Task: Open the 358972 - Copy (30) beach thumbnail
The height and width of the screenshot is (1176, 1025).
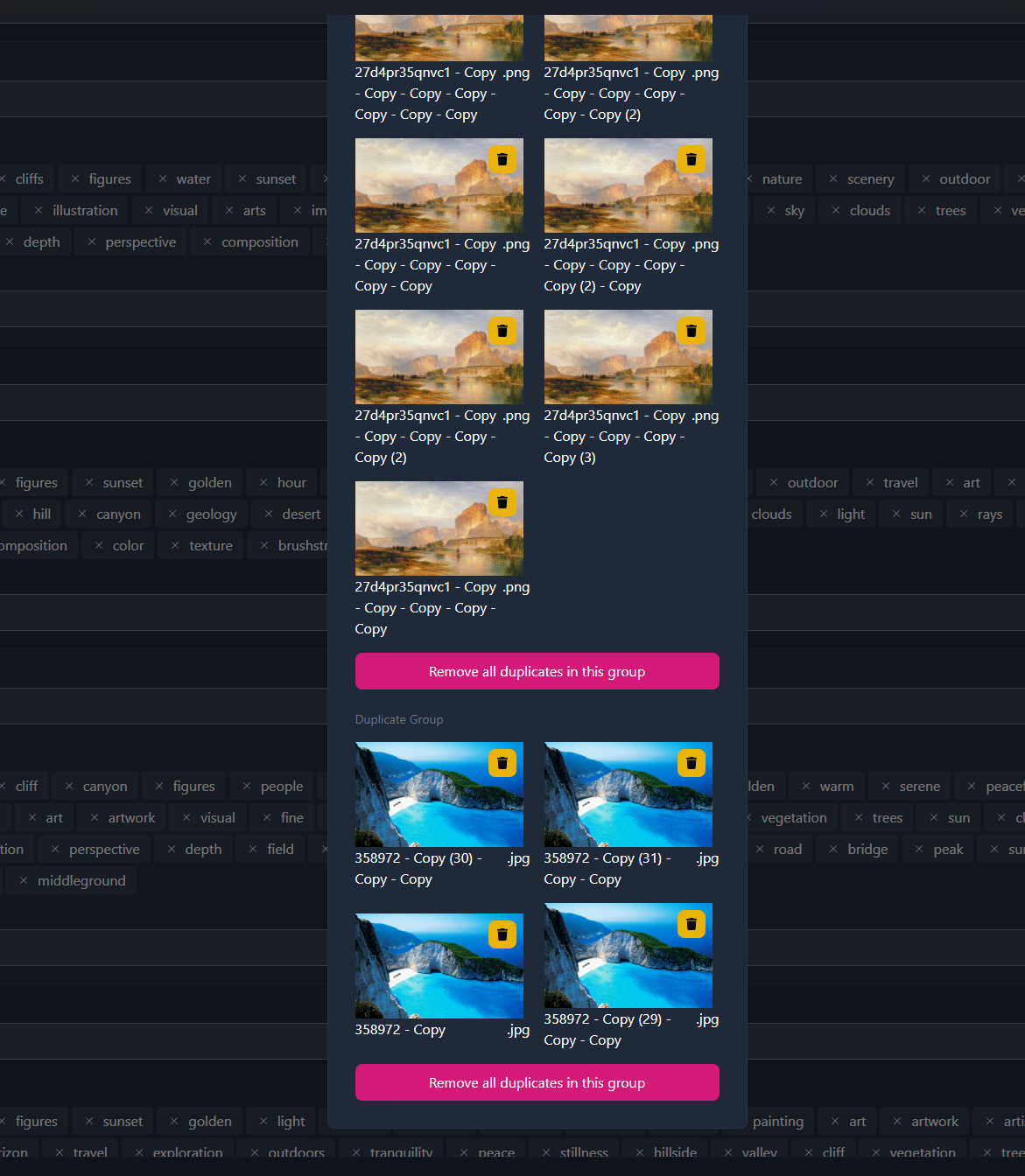Action: pos(439,794)
